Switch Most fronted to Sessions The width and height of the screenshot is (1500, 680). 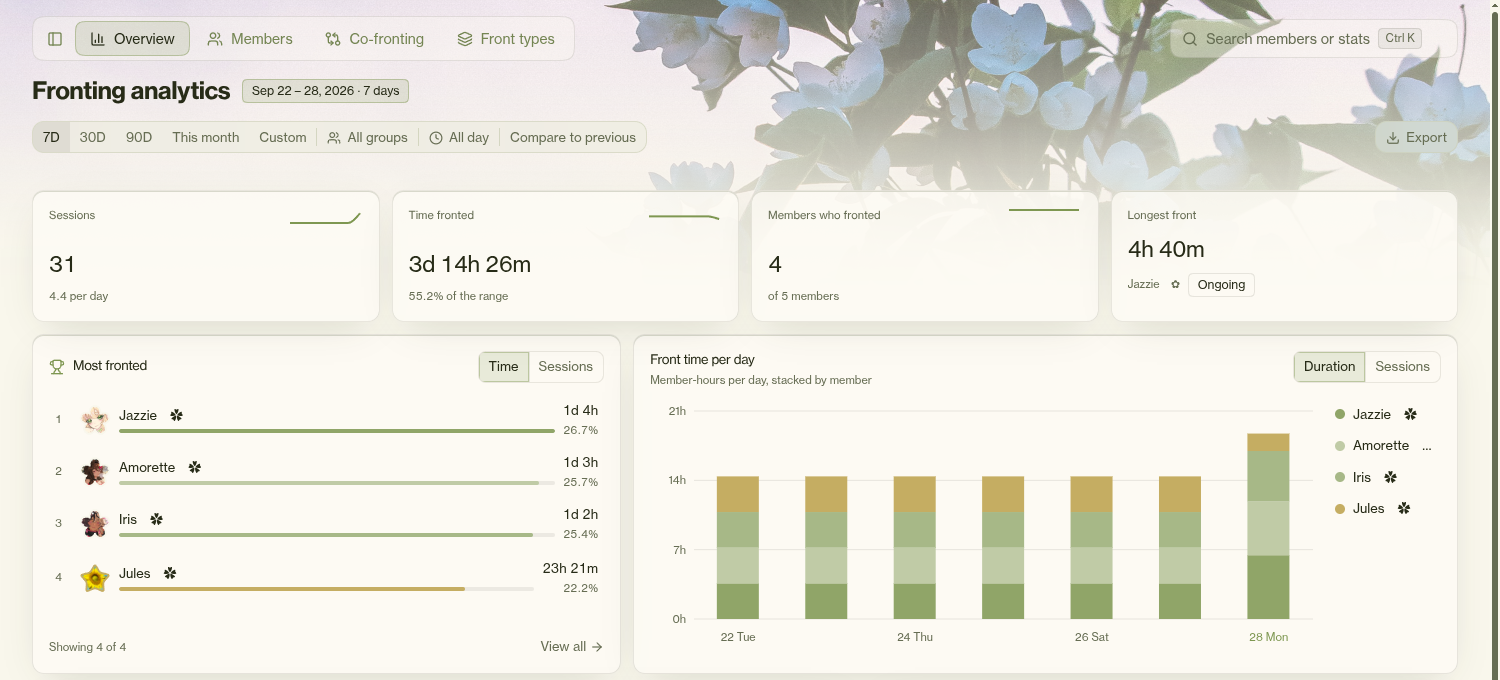pyautogui.click(x=566, y=367)
